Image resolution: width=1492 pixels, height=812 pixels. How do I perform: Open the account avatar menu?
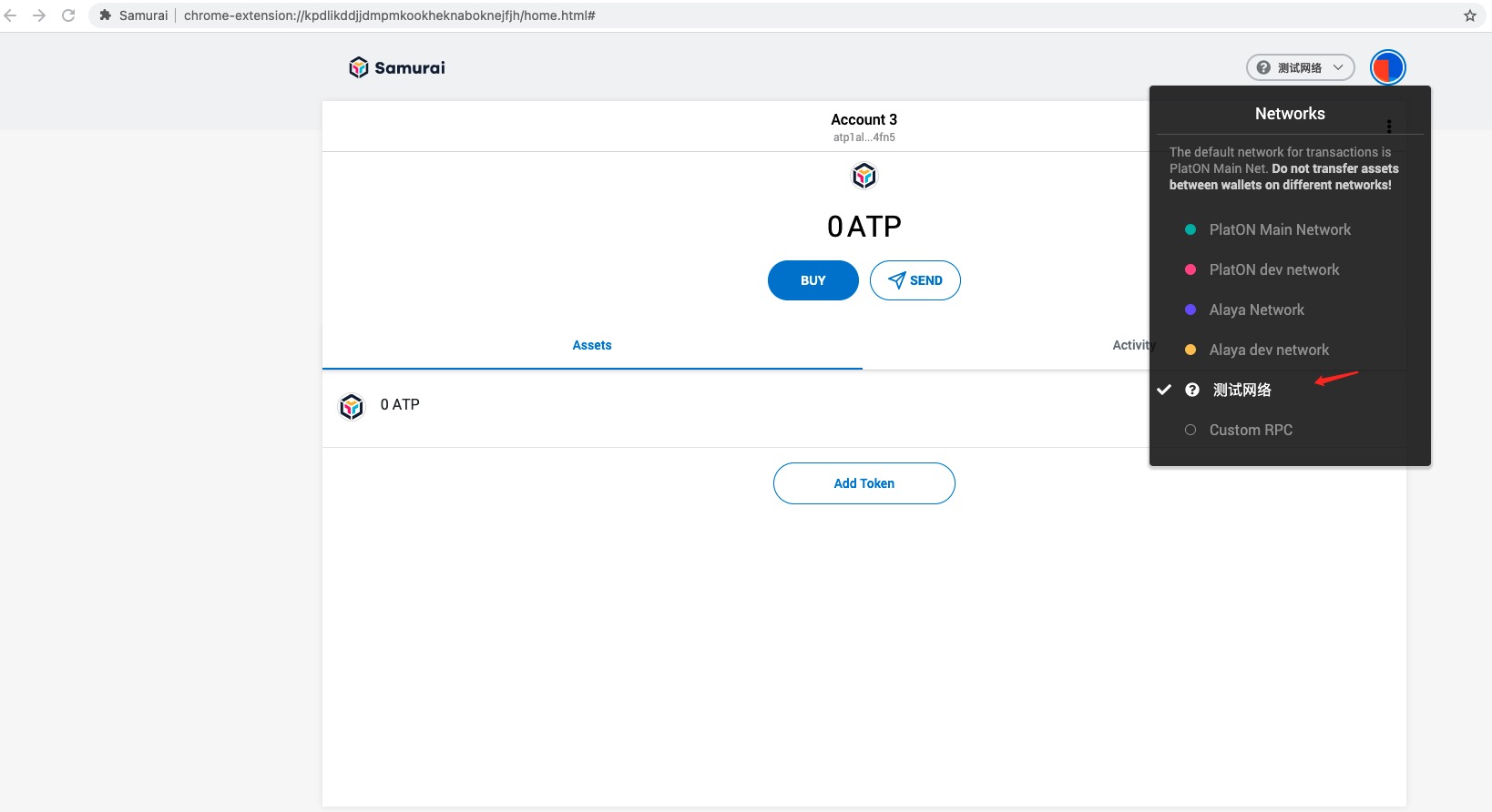click(1387, 67)
